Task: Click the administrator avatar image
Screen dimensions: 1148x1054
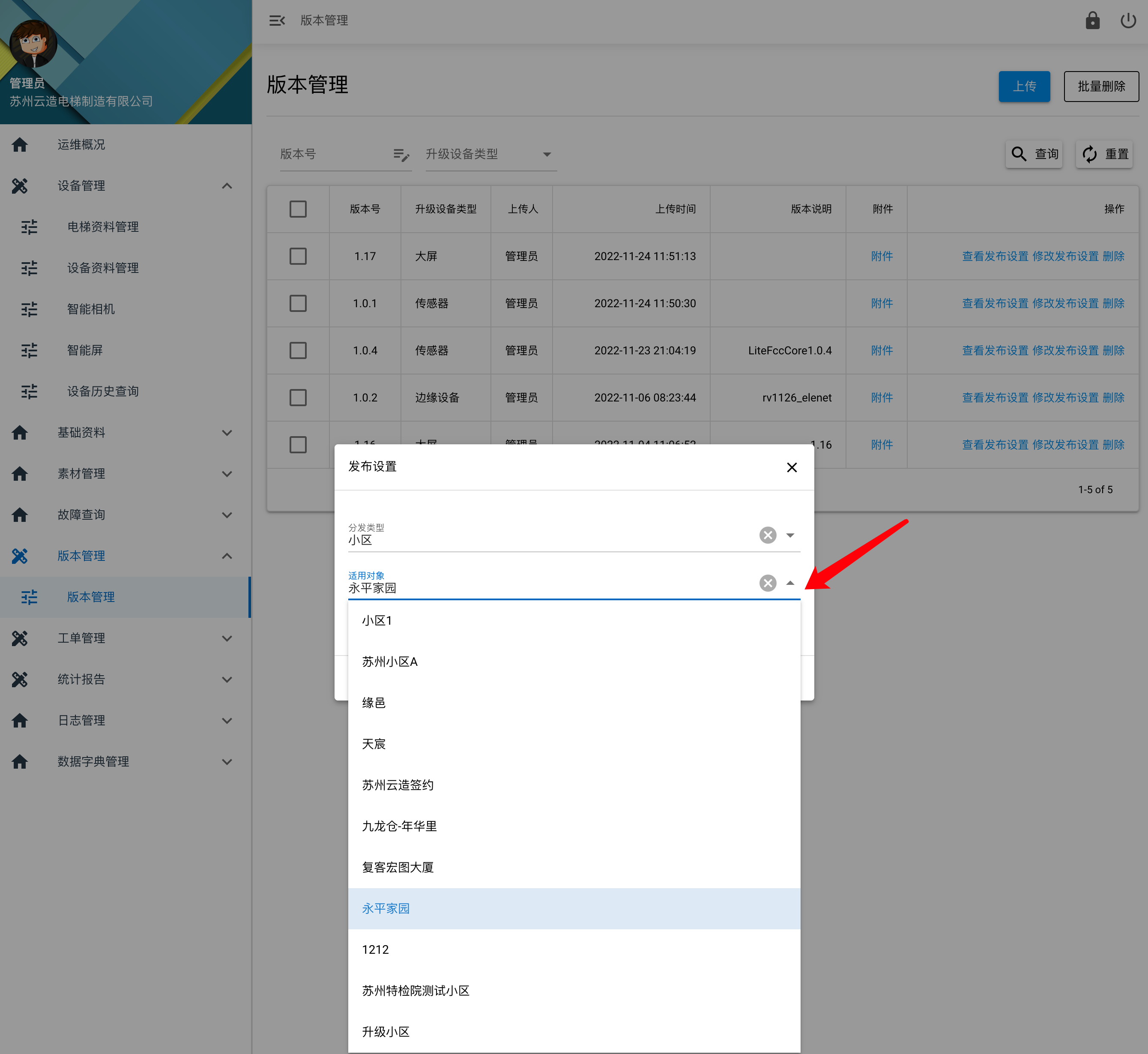Action: (x=33, y=44)
